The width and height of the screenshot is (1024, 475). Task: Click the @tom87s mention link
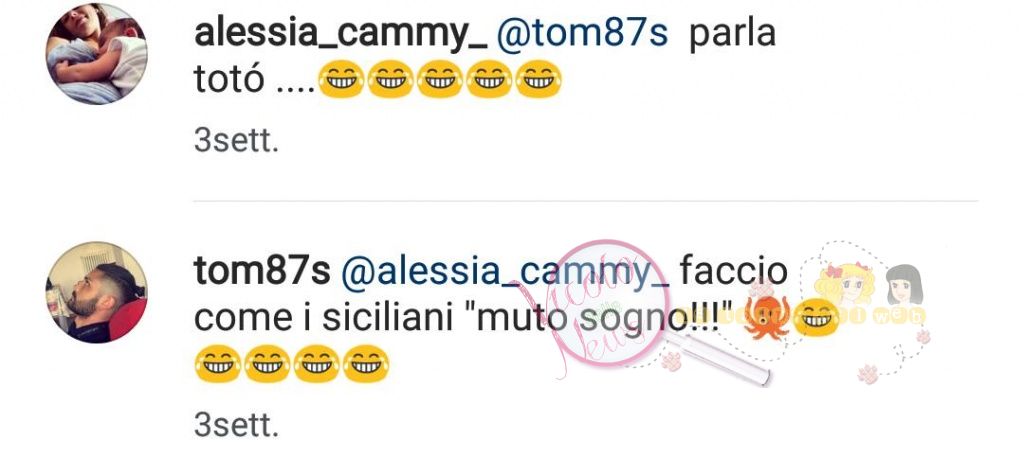tap(583, 33)
